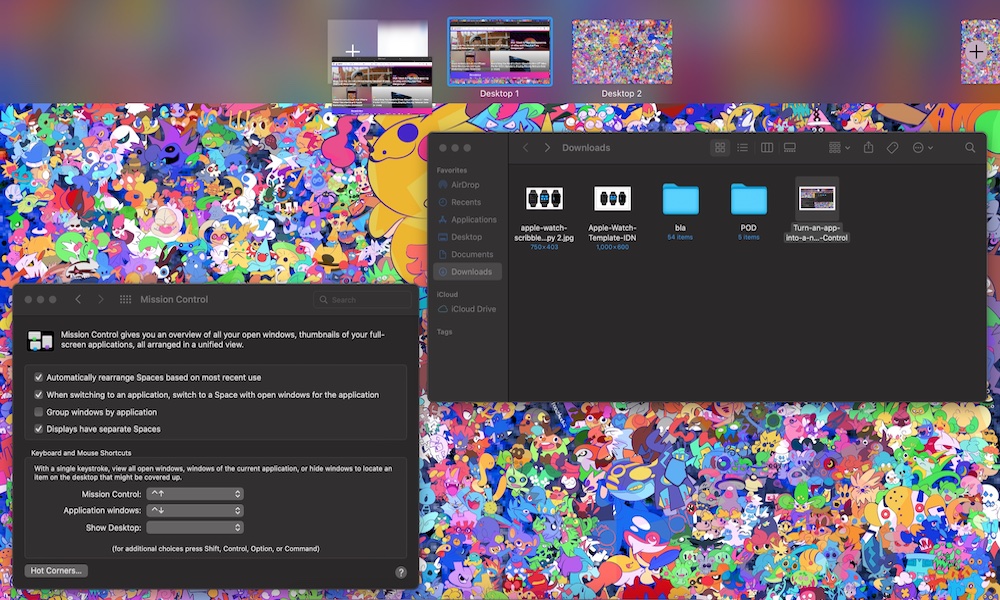Select Recents in Finder sidebar
The width and height of the screenshot is (1000, 600).
[467, 202]
